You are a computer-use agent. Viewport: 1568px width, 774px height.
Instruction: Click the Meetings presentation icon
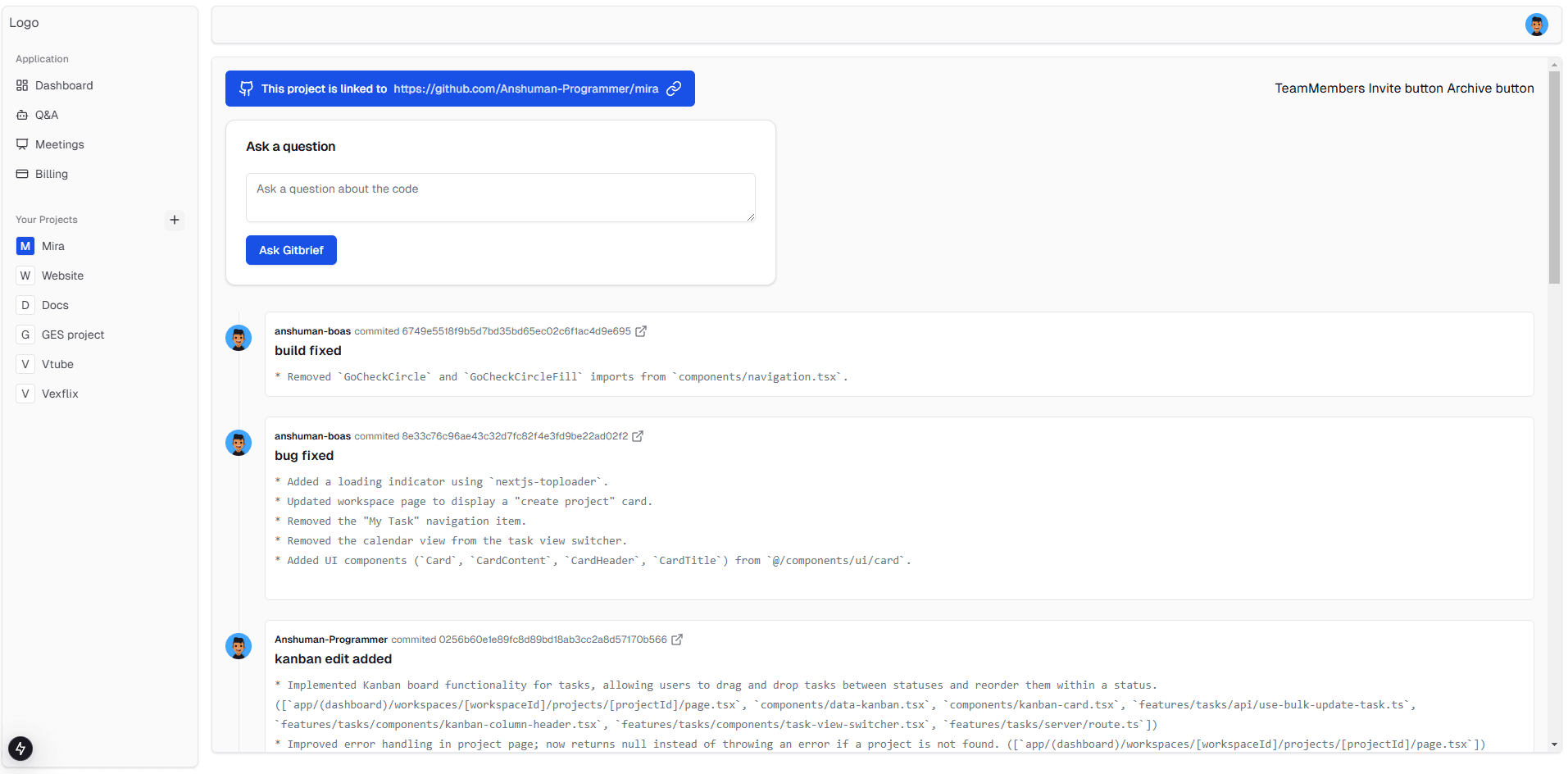coord(22,144)
